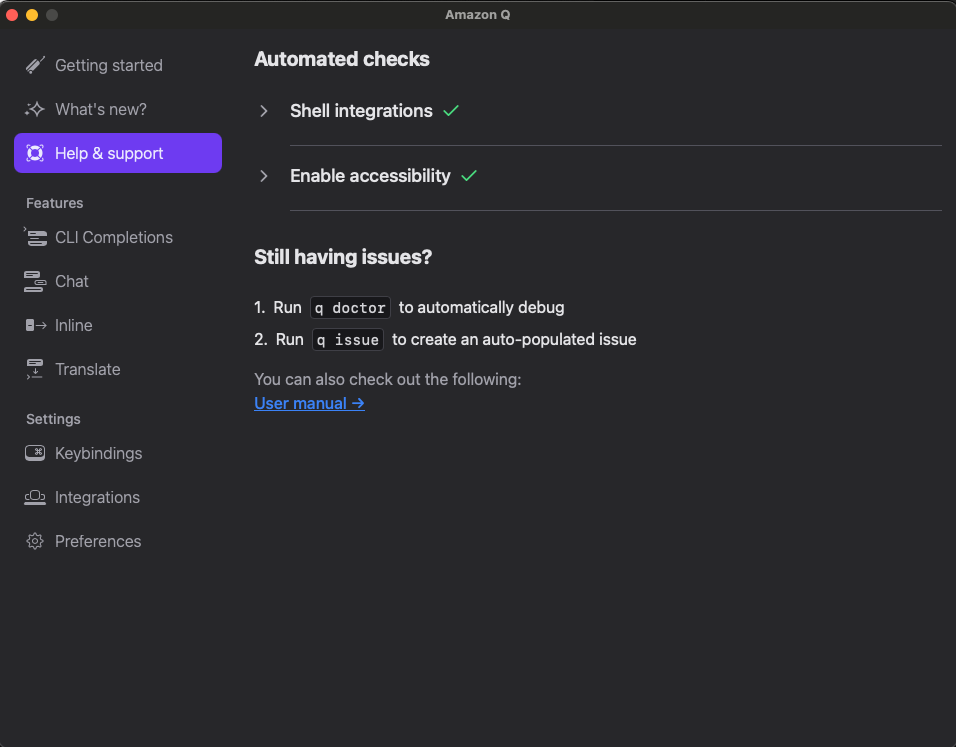The image size is (956, 747).
Task: Click the Inline feature icon
Action: click(x=35, y=325)
